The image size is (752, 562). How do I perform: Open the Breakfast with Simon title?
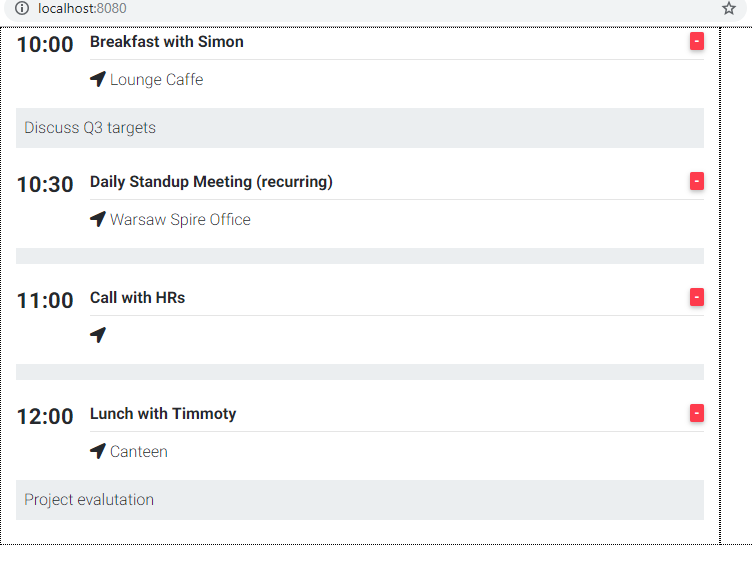pos(167,42)
